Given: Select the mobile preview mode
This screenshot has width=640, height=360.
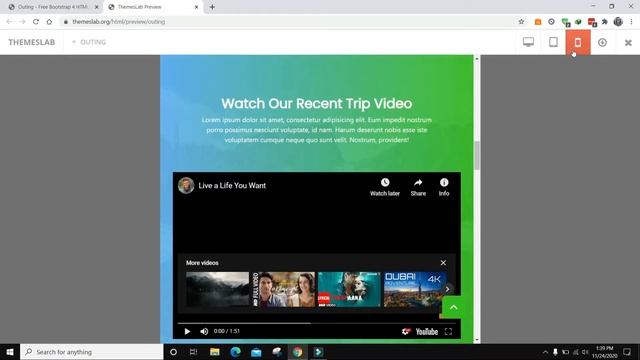Looking at the screenshot, I should click(x=578, y=42).
